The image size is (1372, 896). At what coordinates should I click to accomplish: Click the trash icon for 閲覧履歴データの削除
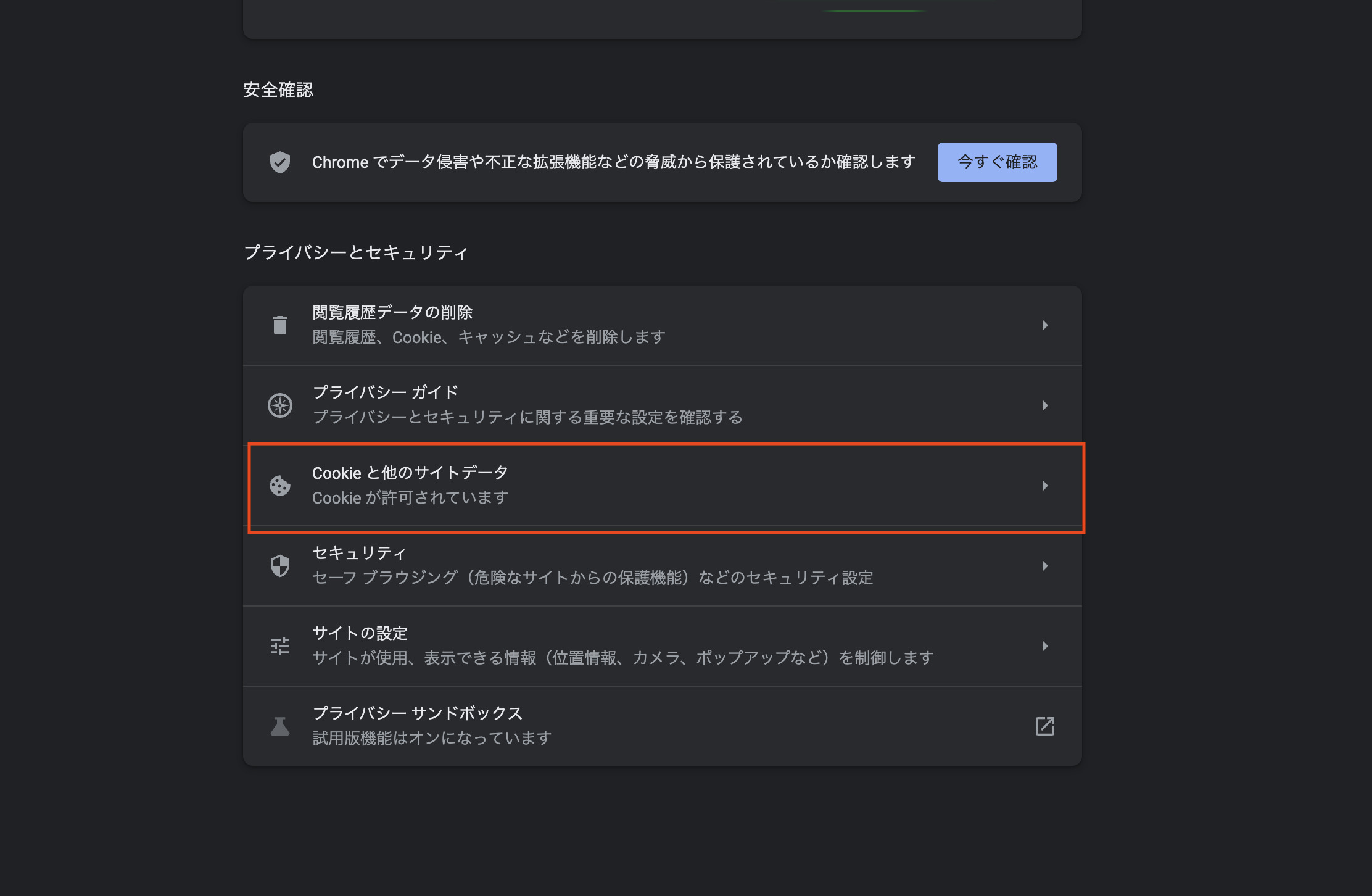280,325
